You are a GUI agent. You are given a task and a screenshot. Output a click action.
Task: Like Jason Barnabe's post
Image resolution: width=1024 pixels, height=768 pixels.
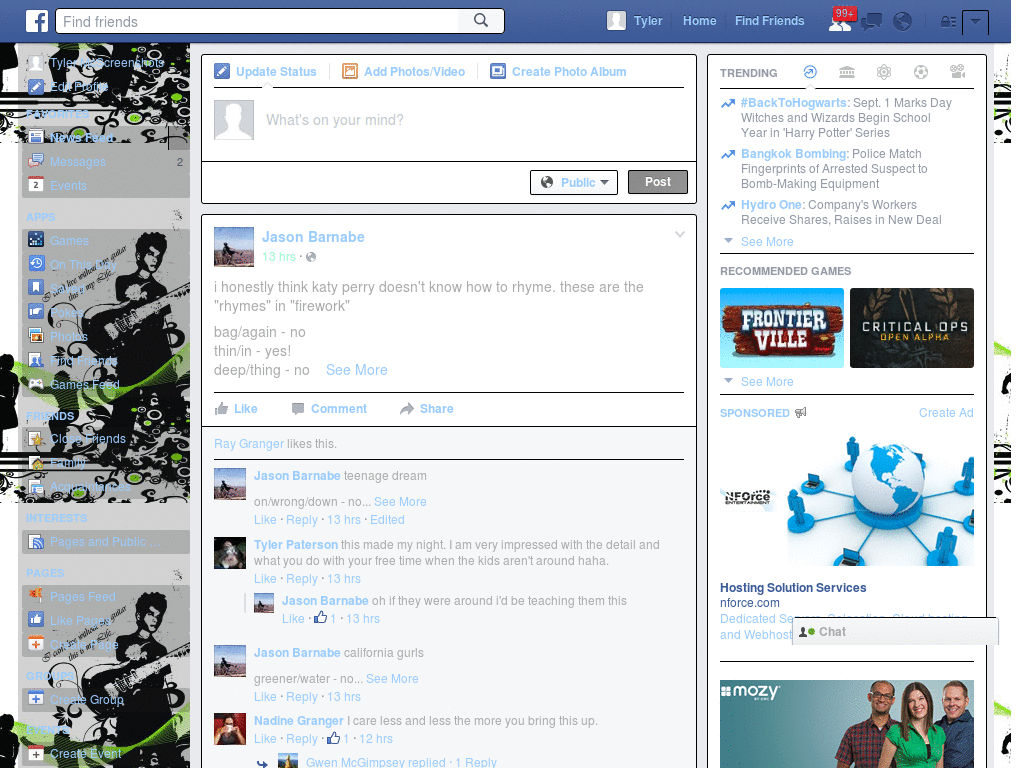236,409
